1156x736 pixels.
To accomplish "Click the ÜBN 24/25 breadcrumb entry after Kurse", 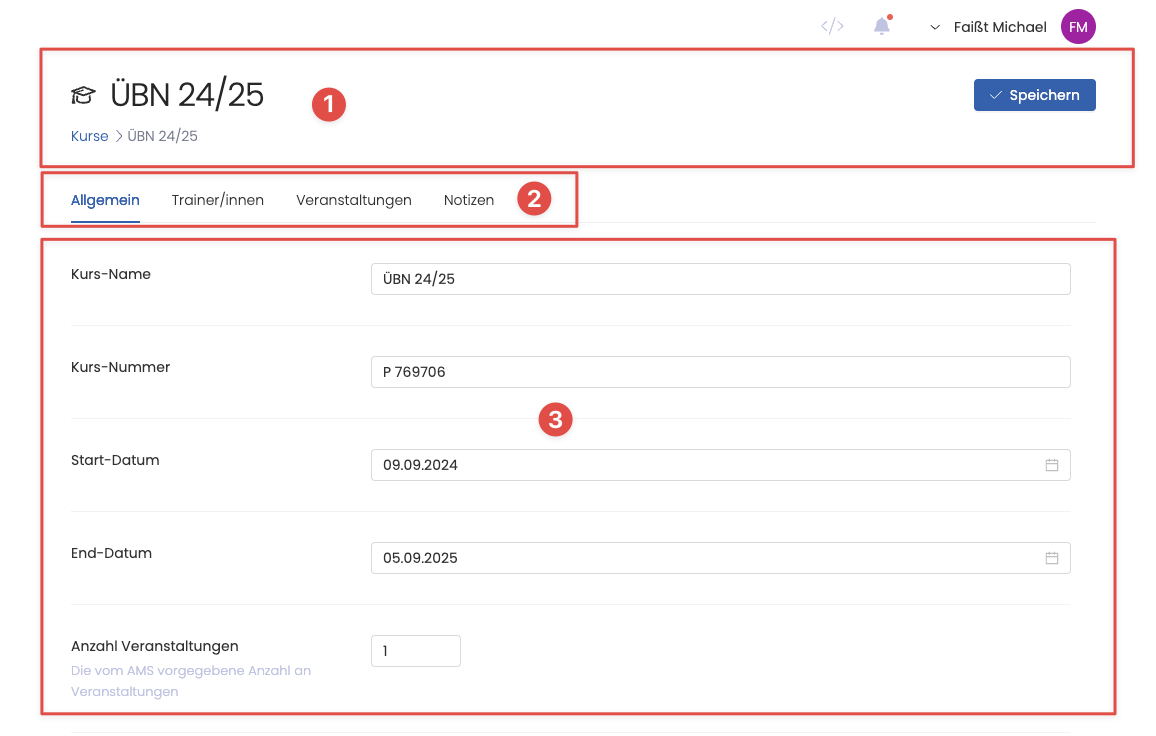I will (x=163, y=136).
